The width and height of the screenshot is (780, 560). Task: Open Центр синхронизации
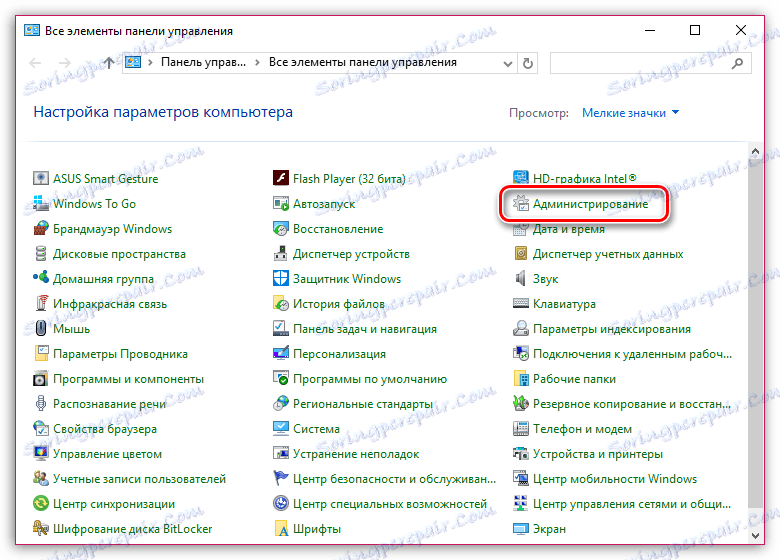[x=103, y=503]
